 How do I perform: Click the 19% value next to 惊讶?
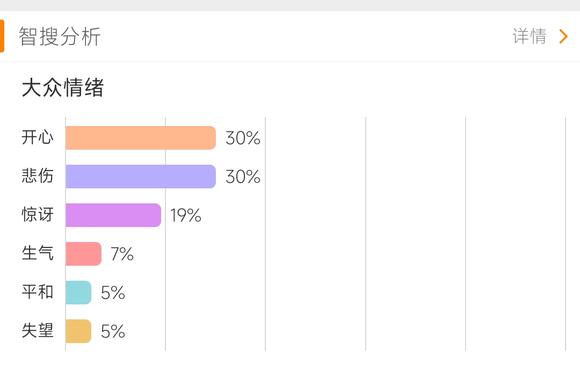coord(186,215)
